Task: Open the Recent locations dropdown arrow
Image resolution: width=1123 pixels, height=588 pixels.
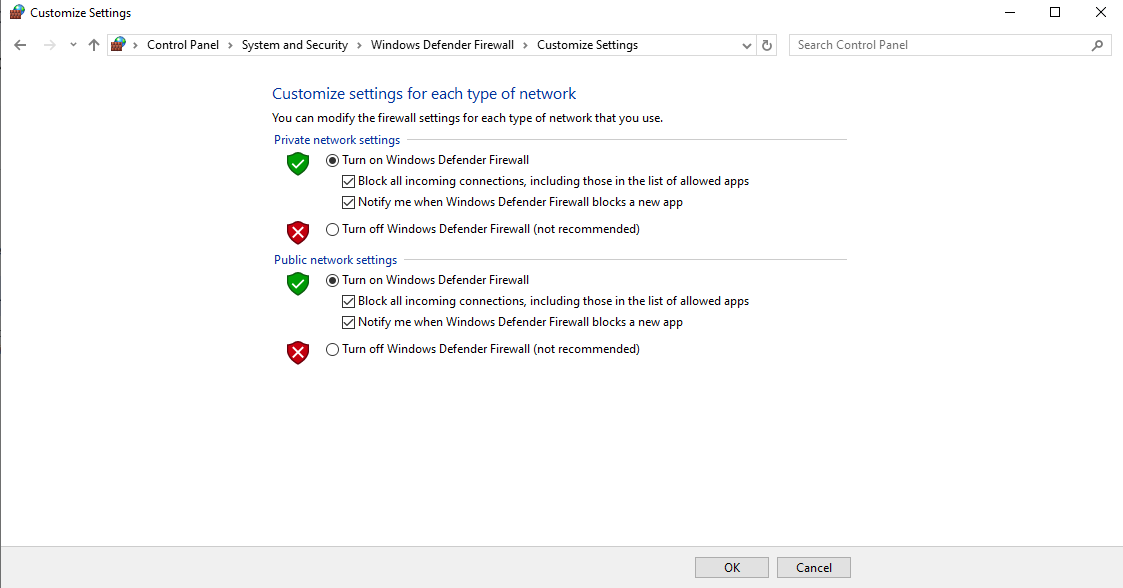Action: pos(73,45)
